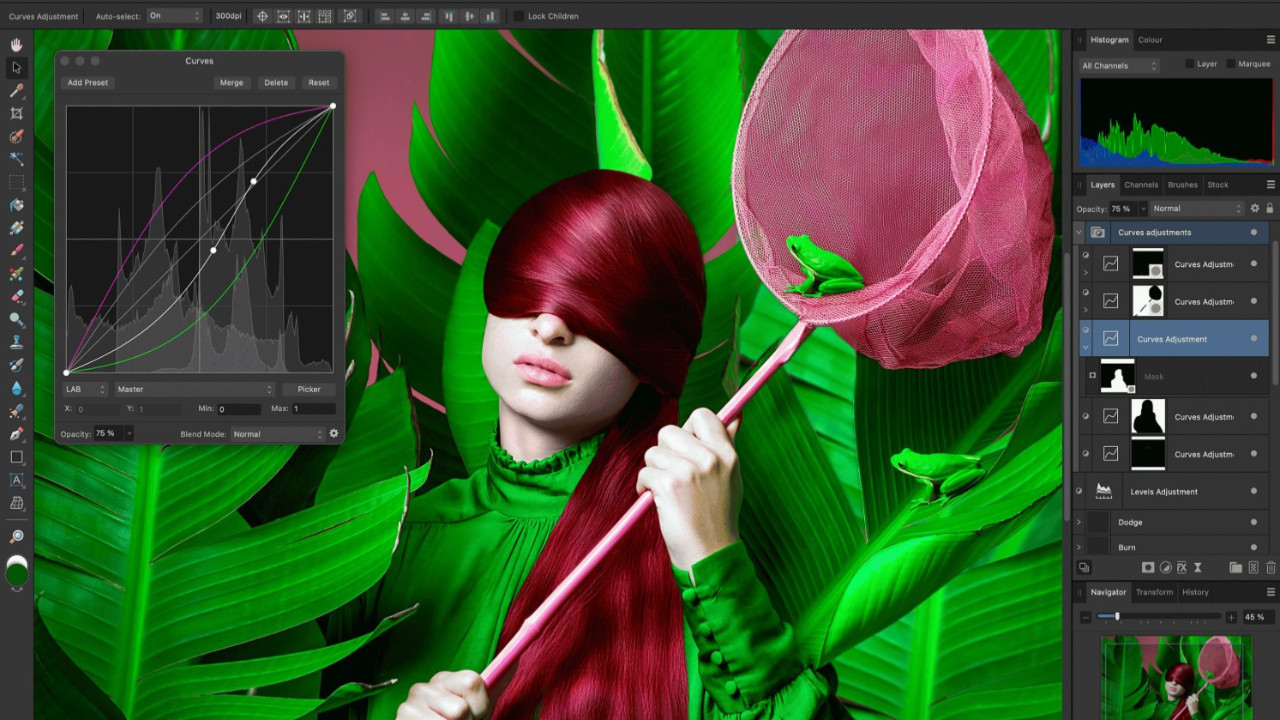Open layer settings cog in Layers panel

[1255, 208]
